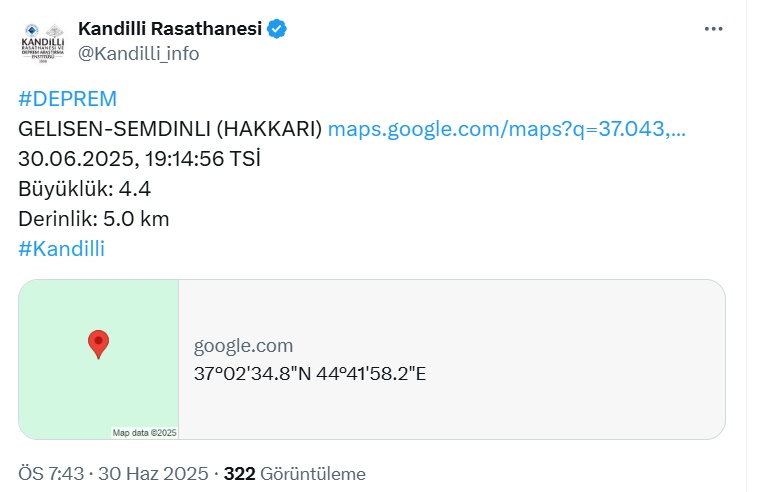Click the GELISEN-SEMDINLI (HAKKARI) location text
The image size is (759, 492).
170,129
